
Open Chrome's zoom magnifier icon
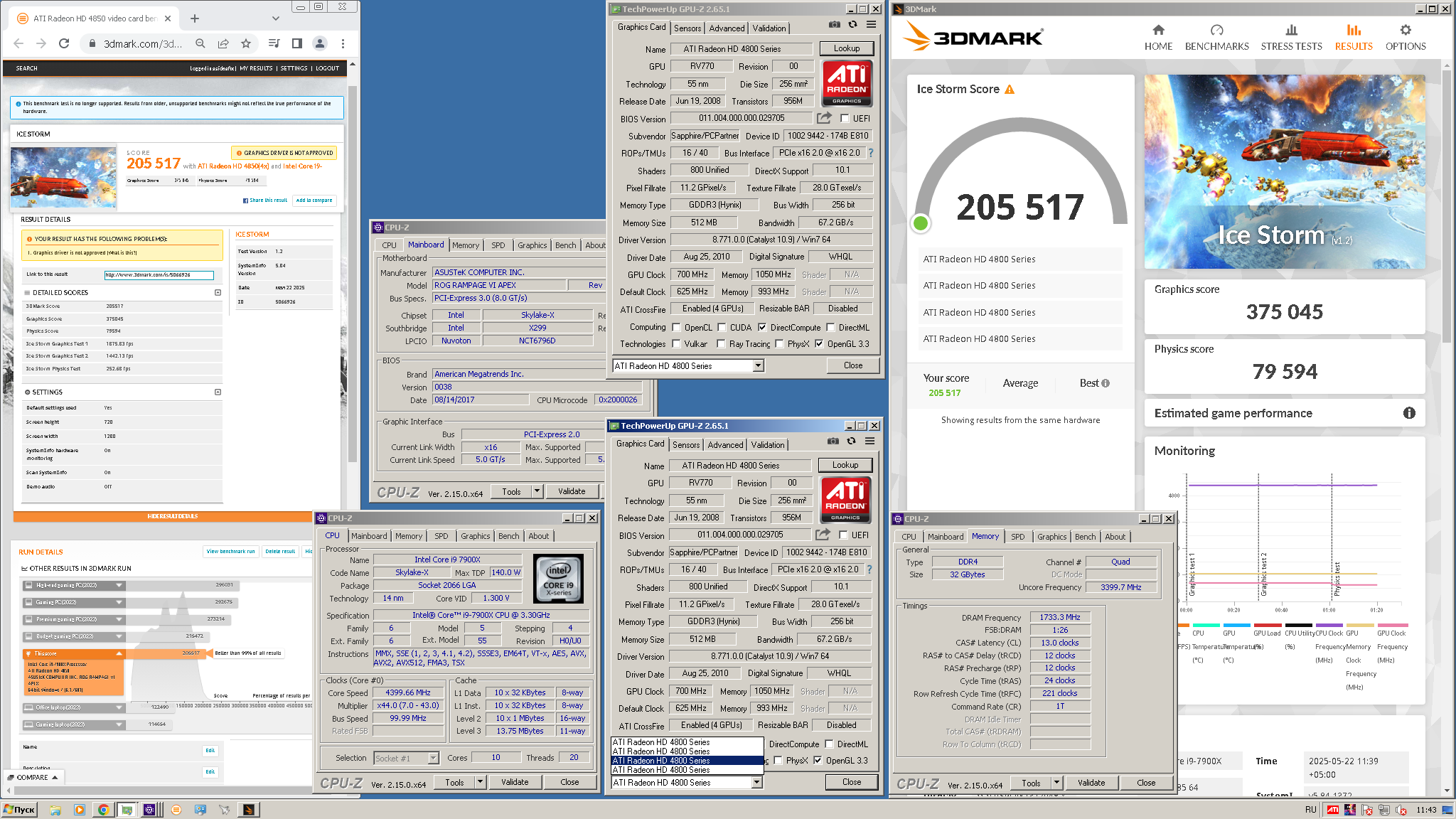pyautogui.click(x=200, y=43)
